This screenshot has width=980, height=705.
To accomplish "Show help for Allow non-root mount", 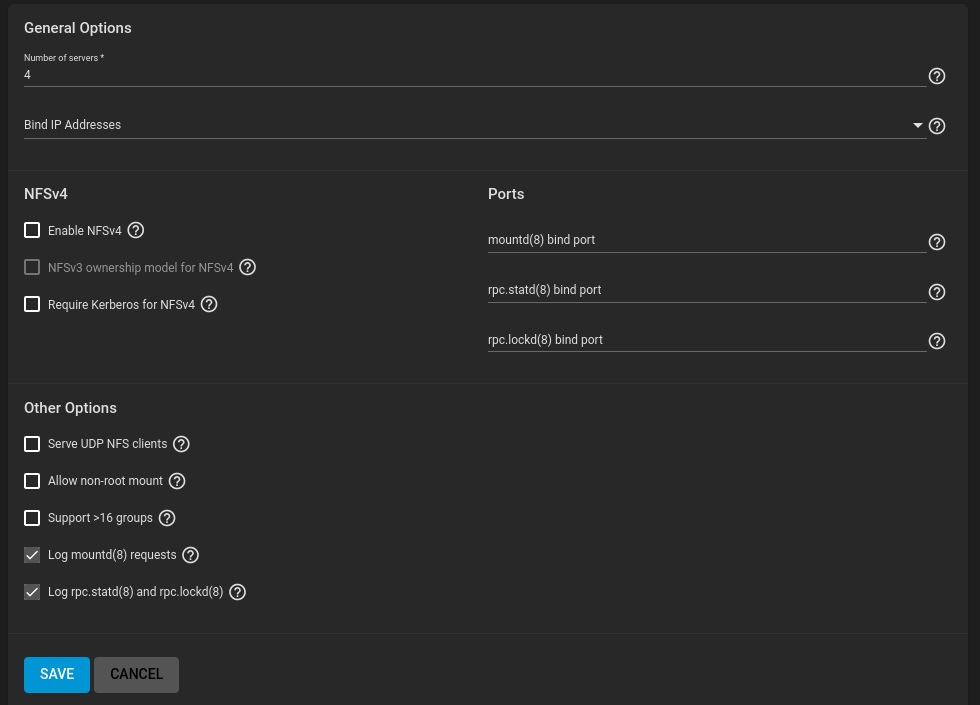I will click(x=177, y=481).
